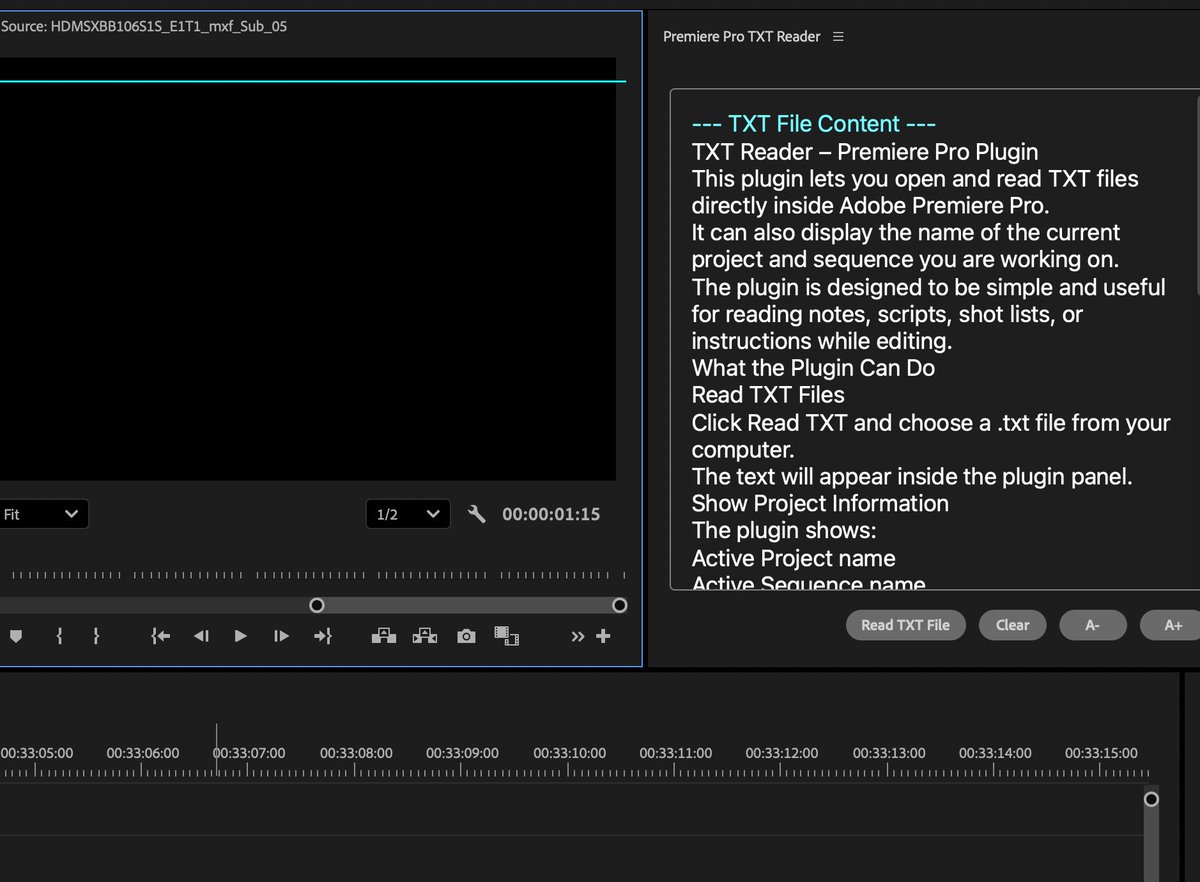The image size is (1200, 882).
Task: Open the button editor plus icon
Action: point(603,636)
